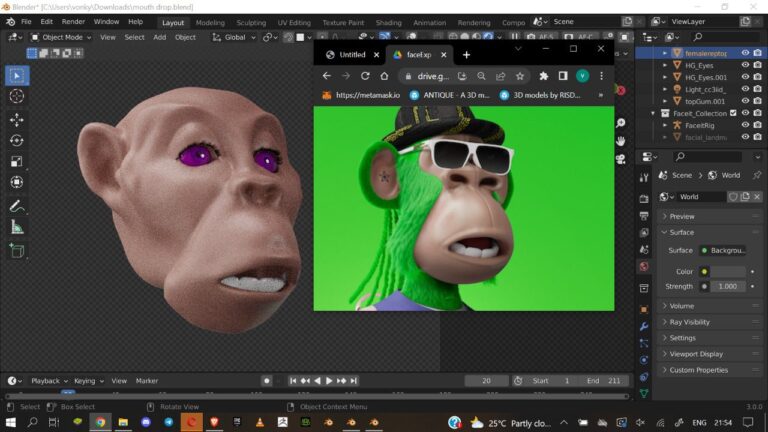Jump to the last frame
The width and height of the screenshot is (768, 432).
354,381
